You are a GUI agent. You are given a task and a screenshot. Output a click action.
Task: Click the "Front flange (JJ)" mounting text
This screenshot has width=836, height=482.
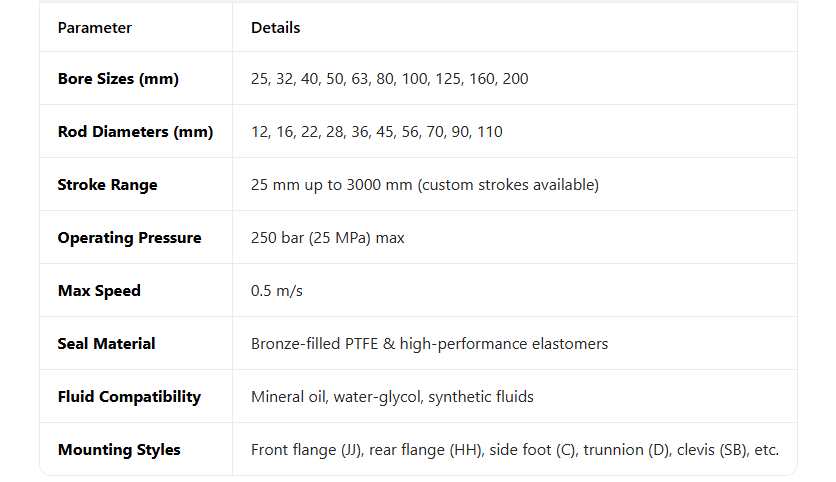click(306, 450)
